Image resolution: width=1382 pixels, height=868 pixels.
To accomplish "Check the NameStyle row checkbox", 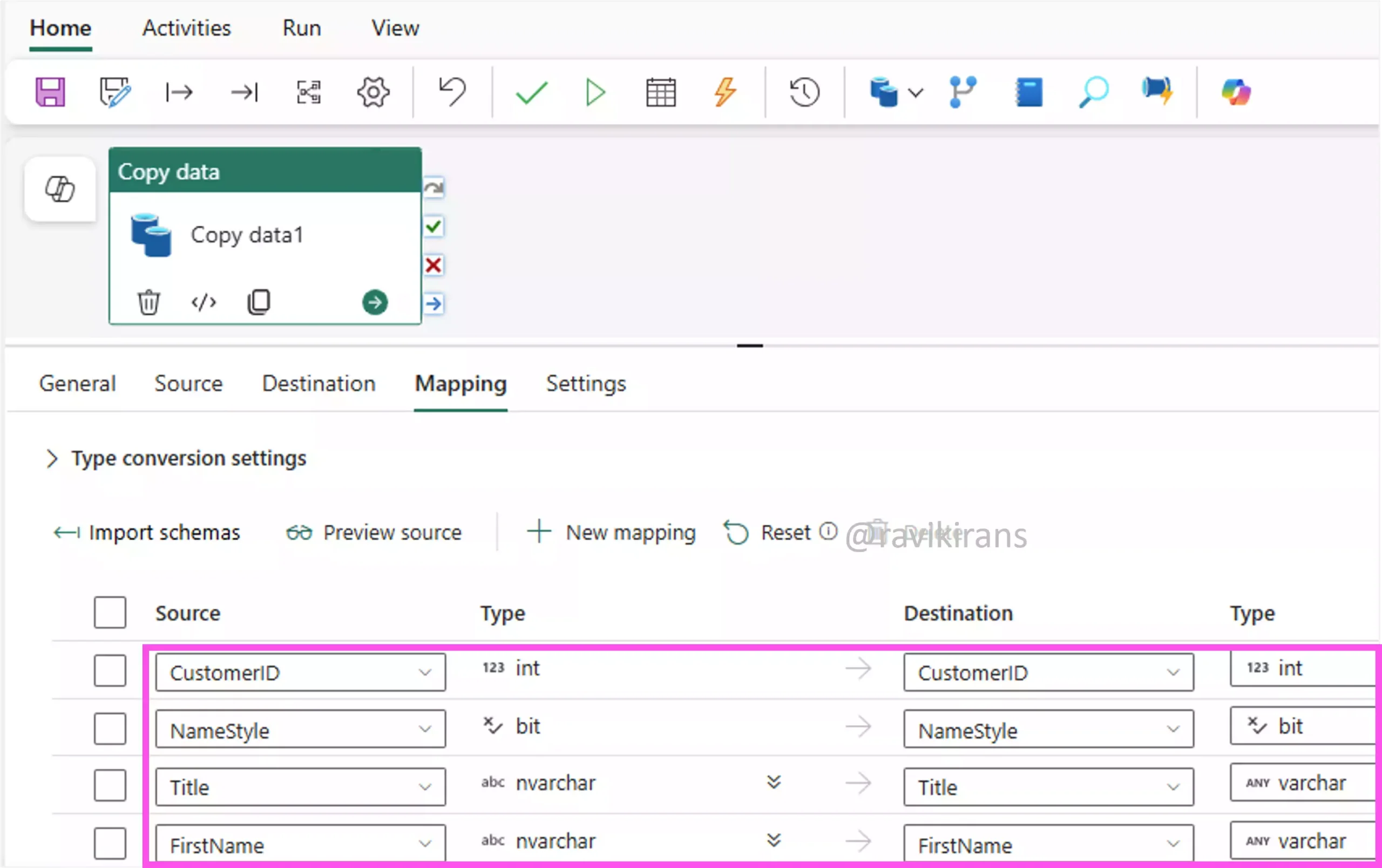I will coord(110,729).
